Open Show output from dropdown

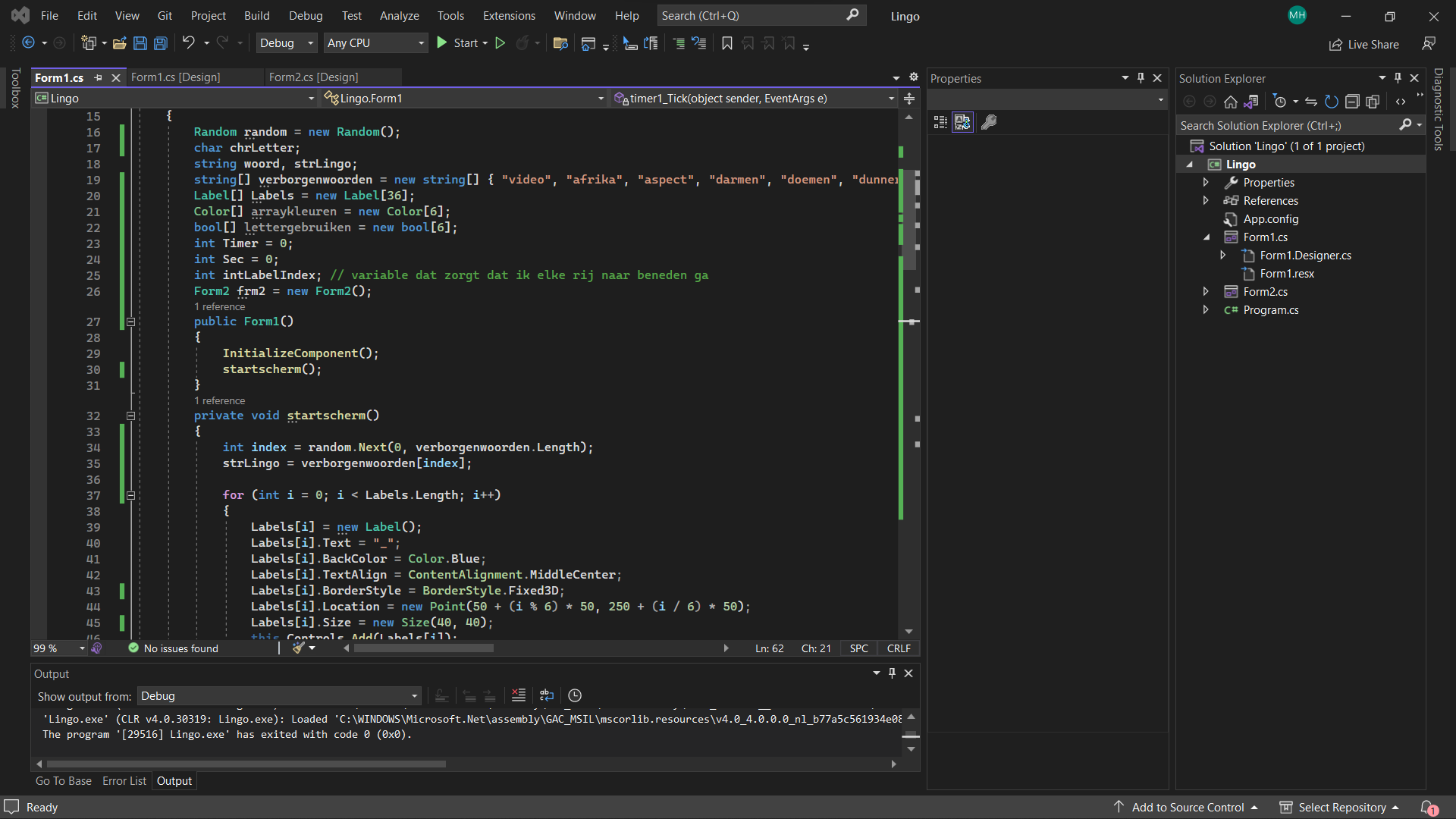coord(279,695)
